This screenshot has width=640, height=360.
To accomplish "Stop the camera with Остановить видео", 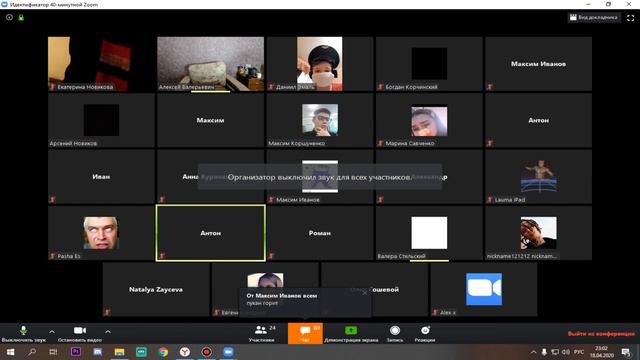I will coord(80,333).
